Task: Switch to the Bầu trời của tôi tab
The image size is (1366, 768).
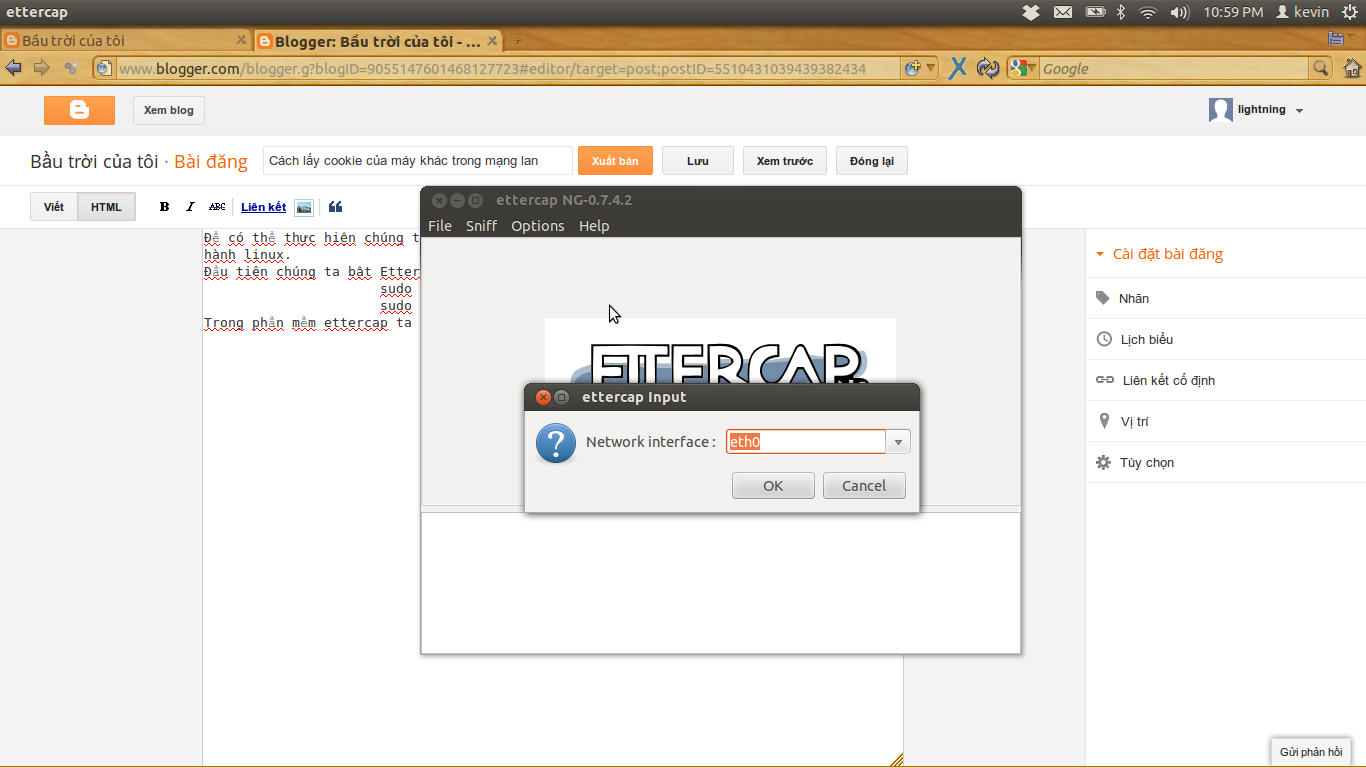Action: click(125, 41)
